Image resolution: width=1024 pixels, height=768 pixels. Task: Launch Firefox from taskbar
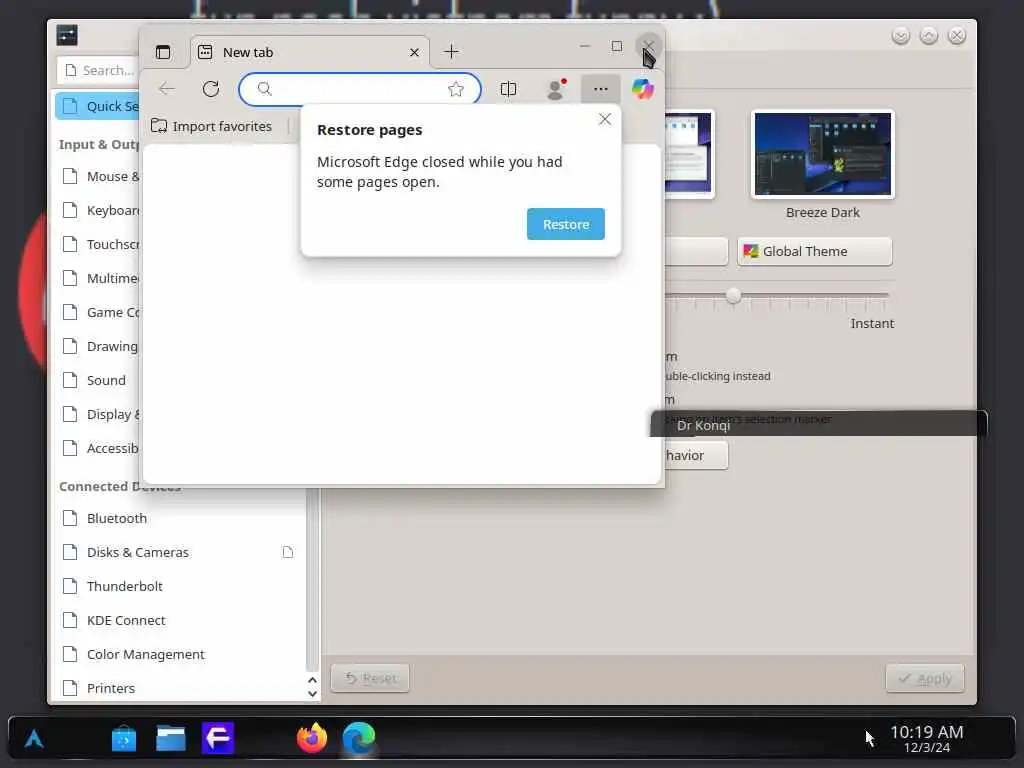[312, 738]
